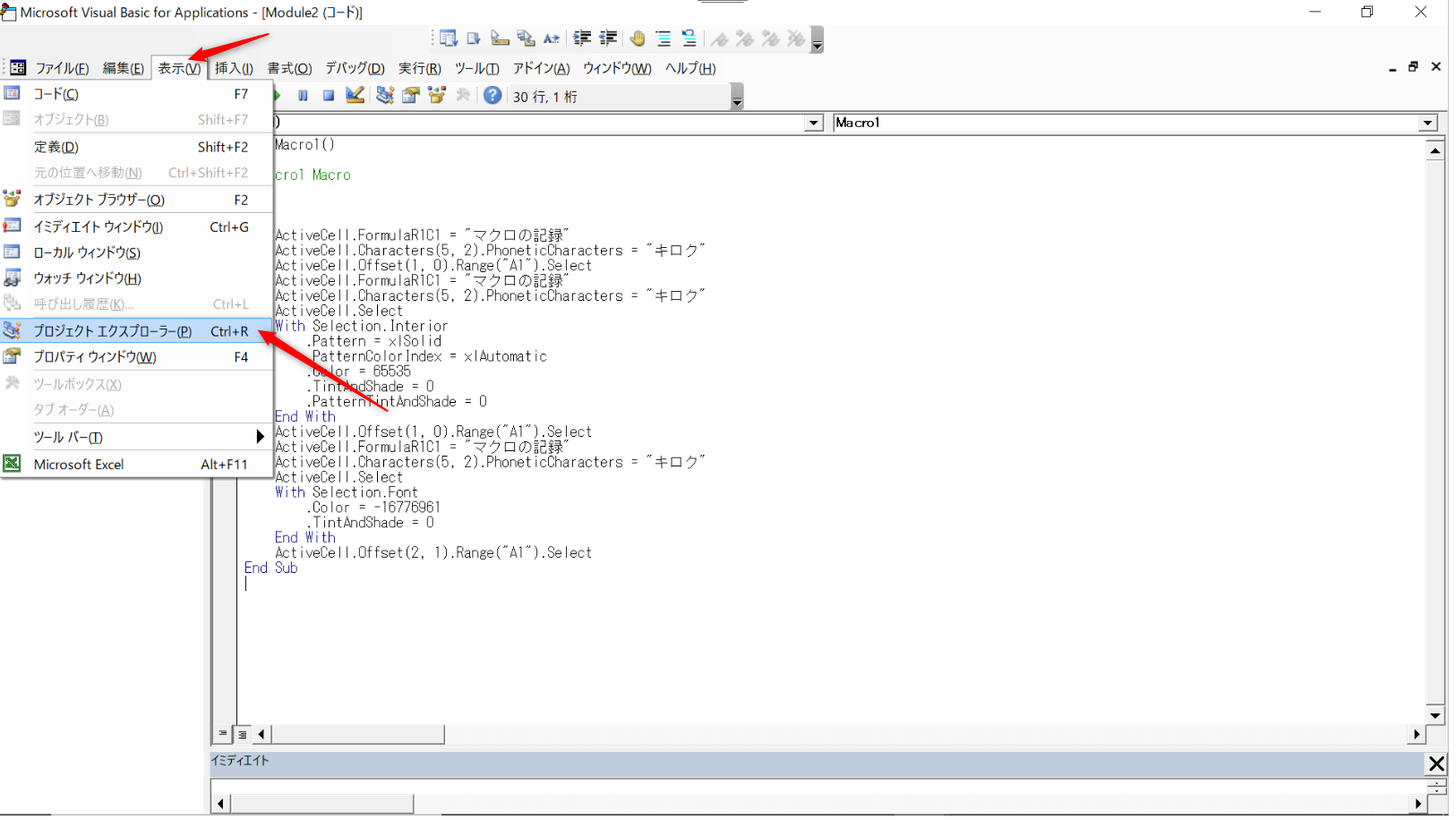The width and height of the screenshot is (1456, 820).
Task: Open the 書式(O) menu
Action: point(289,68)
